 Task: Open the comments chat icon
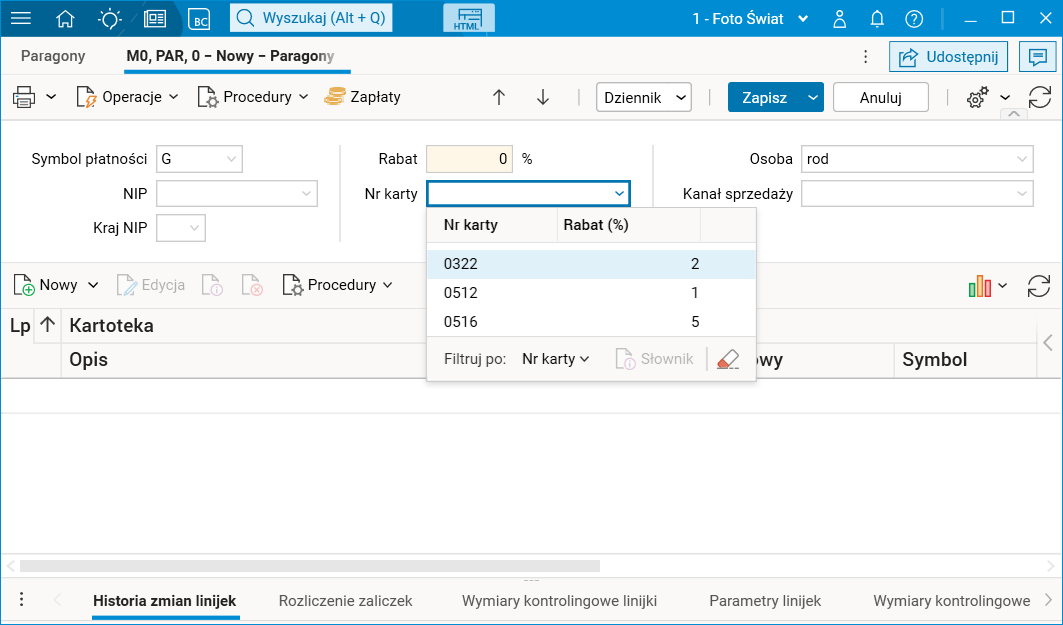[x=1037, y=57]
